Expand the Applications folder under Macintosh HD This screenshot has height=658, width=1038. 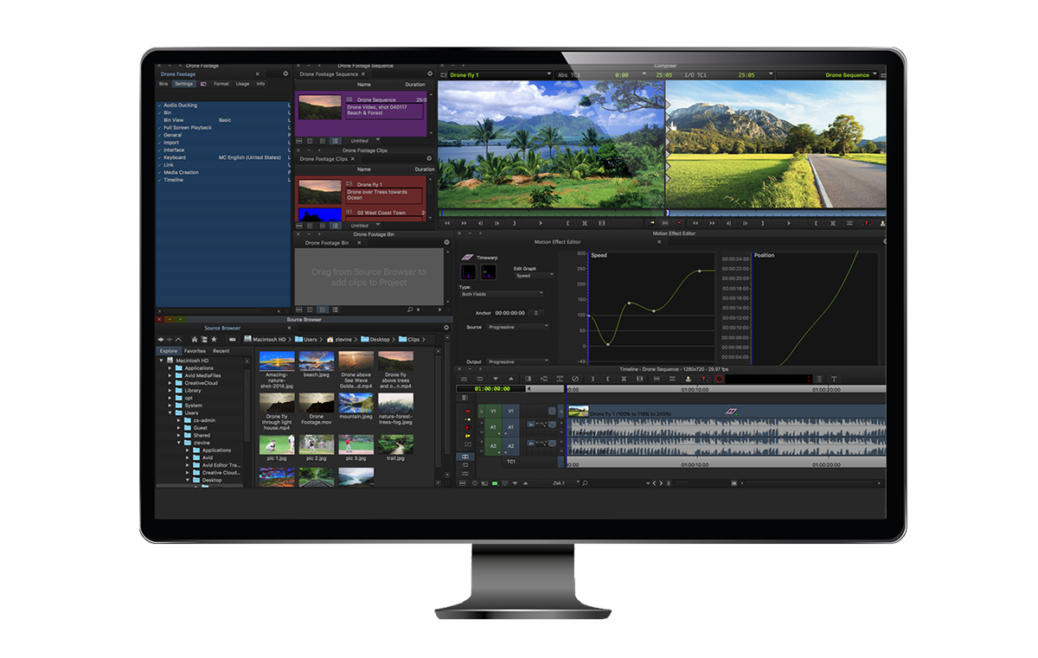(170, 368)
